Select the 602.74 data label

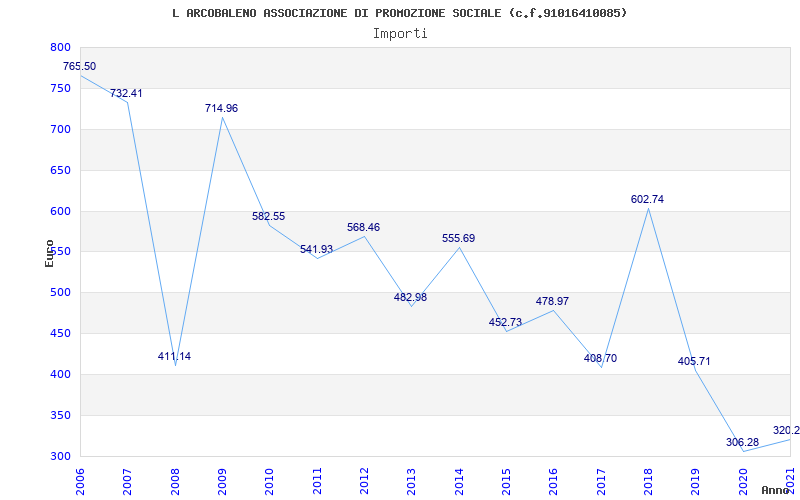pos(647,199)
